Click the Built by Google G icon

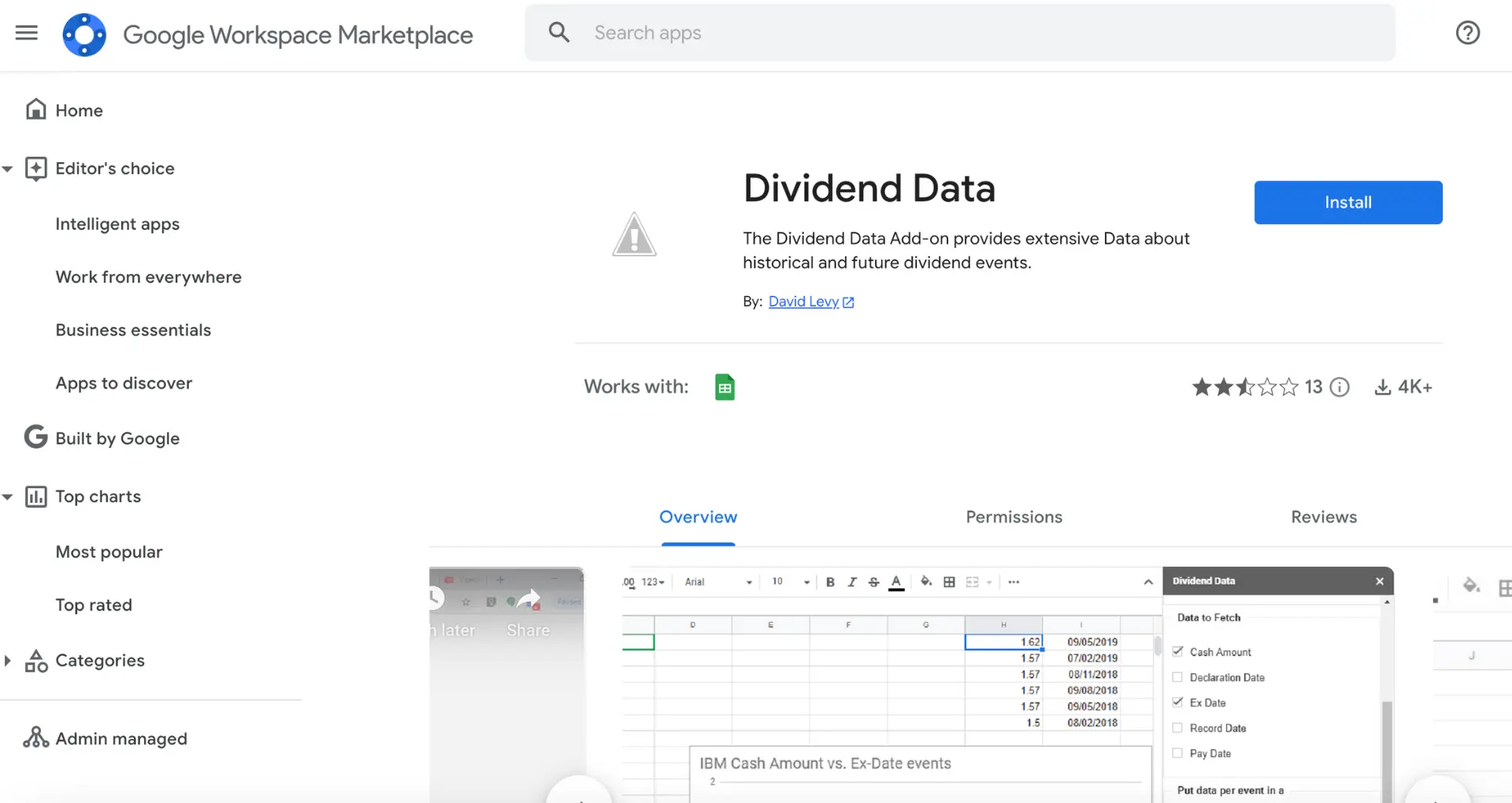(x=35, y=437)
